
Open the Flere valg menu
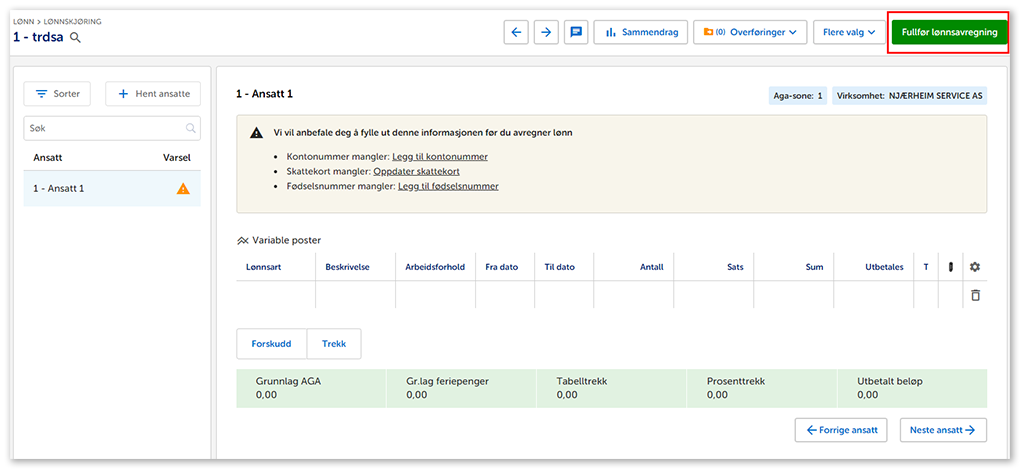pyautogui.click(x=848, y=32)
